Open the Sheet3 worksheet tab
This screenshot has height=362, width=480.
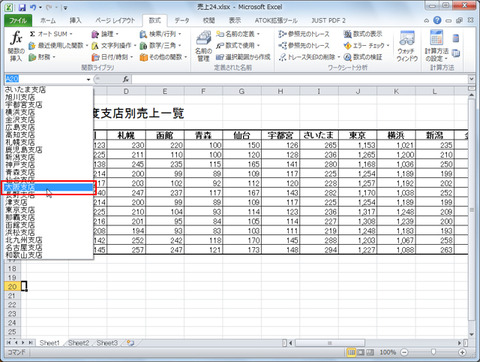pyautogui.click(x=107, y=343)
